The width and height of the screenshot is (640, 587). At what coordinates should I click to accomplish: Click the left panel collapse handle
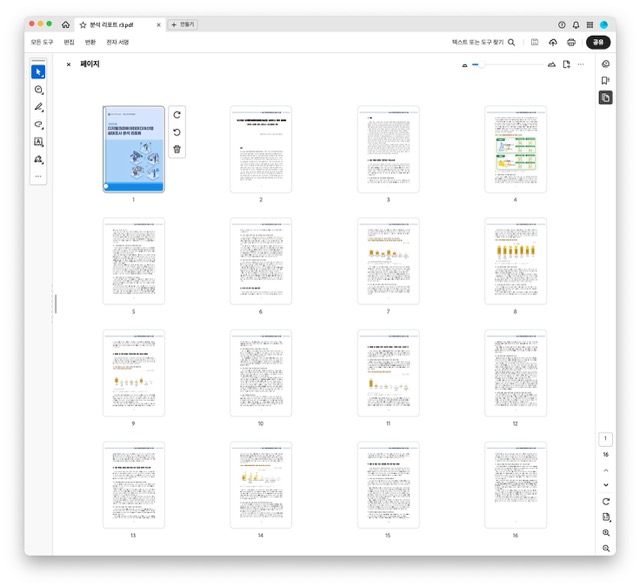[x=56, y=304]
